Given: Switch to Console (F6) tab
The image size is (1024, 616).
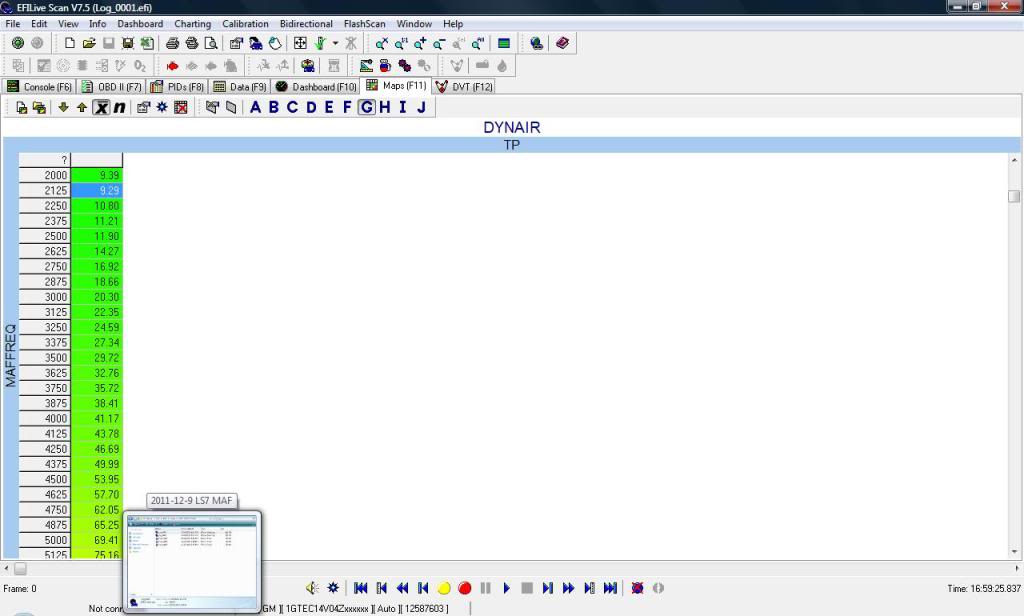Looking at the screenshot, I should 39,86.
